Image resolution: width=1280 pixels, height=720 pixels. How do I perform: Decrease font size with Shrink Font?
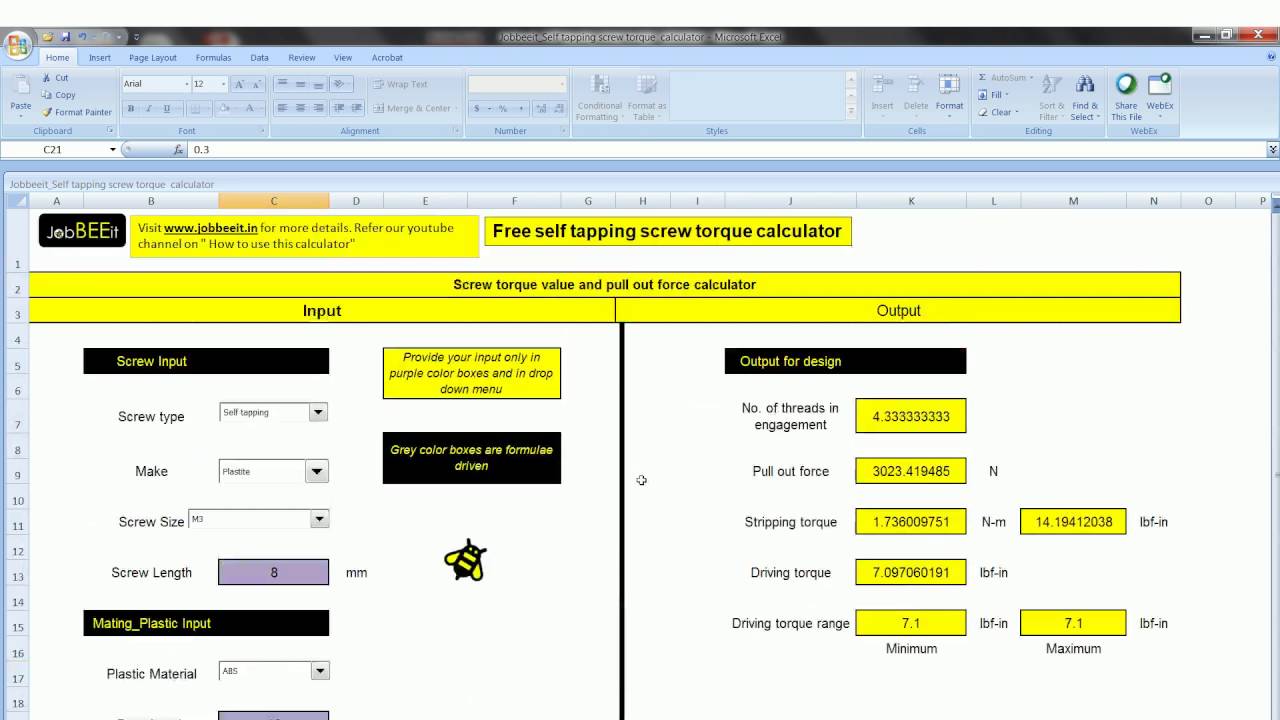[x=257, y=84]
